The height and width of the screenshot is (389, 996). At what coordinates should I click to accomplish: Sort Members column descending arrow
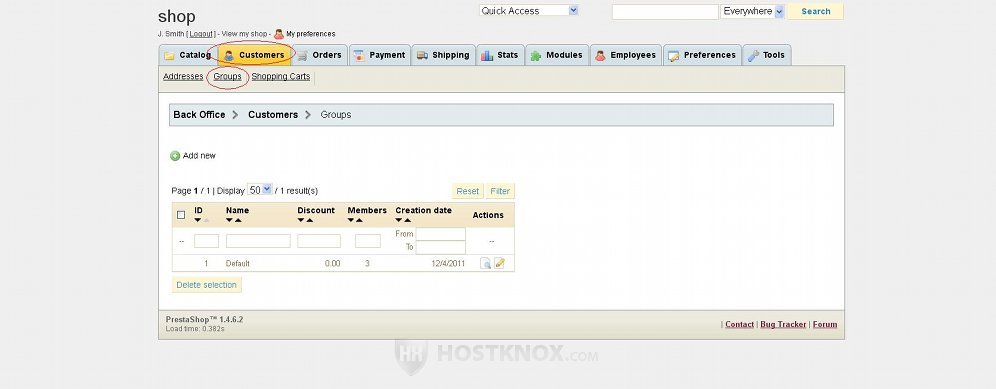351,221
